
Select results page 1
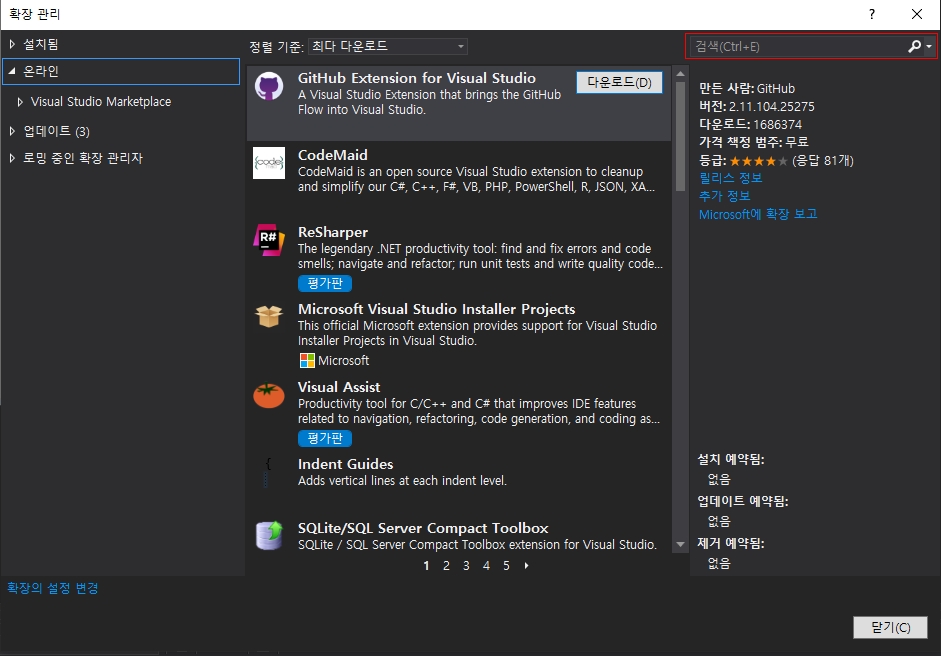pyautogui.click(x=426, y=565)
